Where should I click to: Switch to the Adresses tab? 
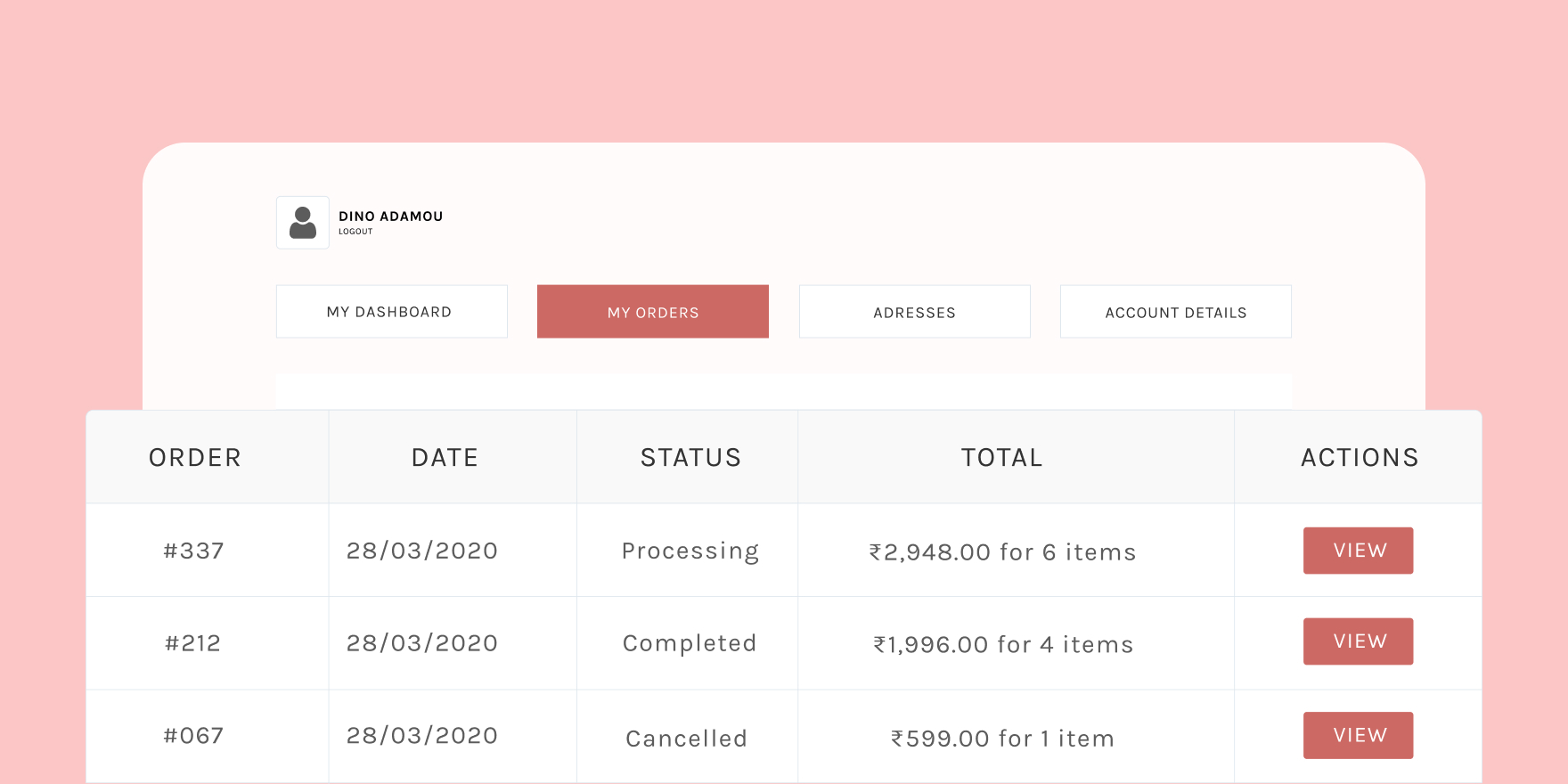(x=914, y=312)
